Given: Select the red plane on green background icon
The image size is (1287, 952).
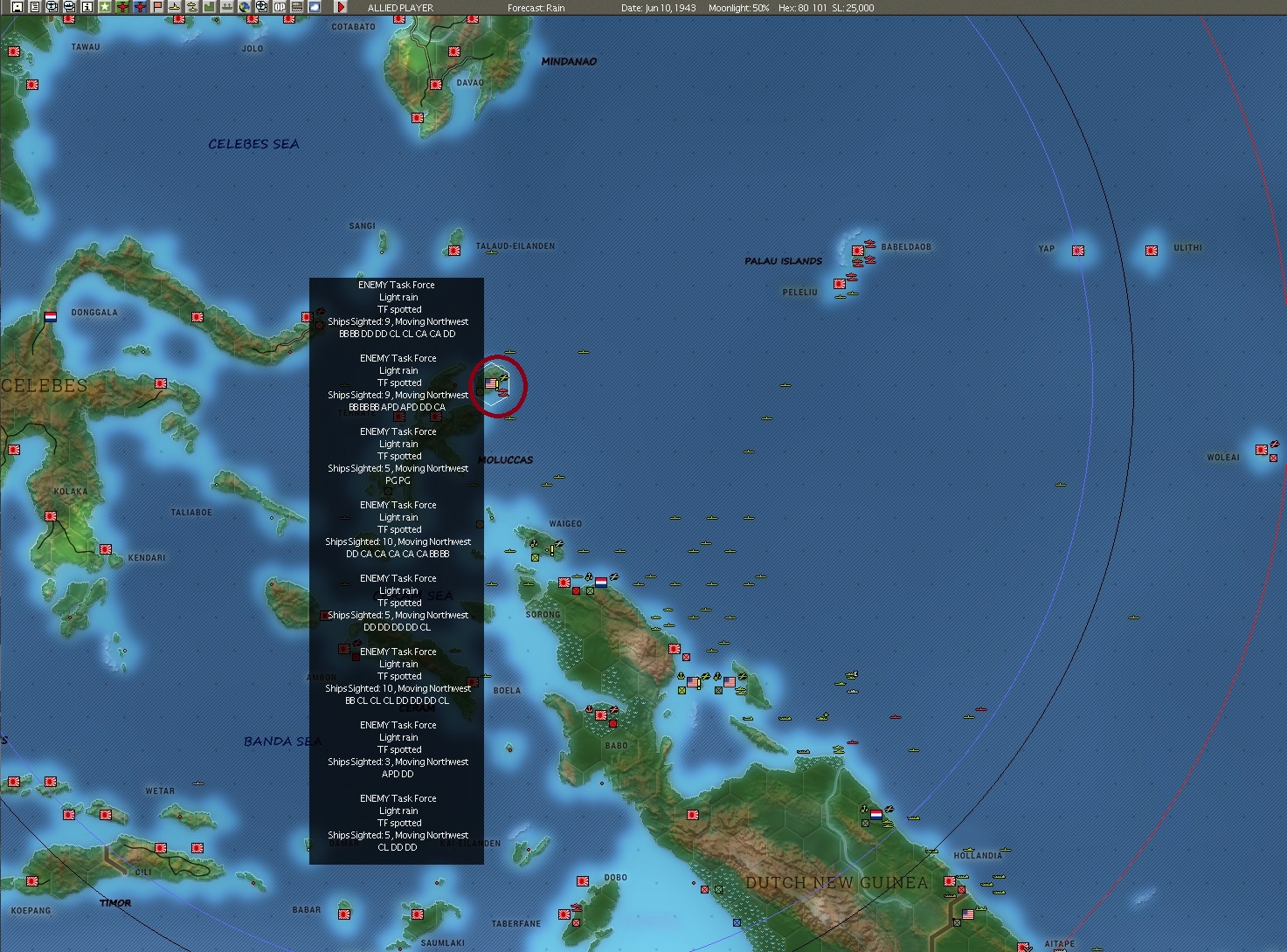Looking at the screenshot, I should pos(122,7).
